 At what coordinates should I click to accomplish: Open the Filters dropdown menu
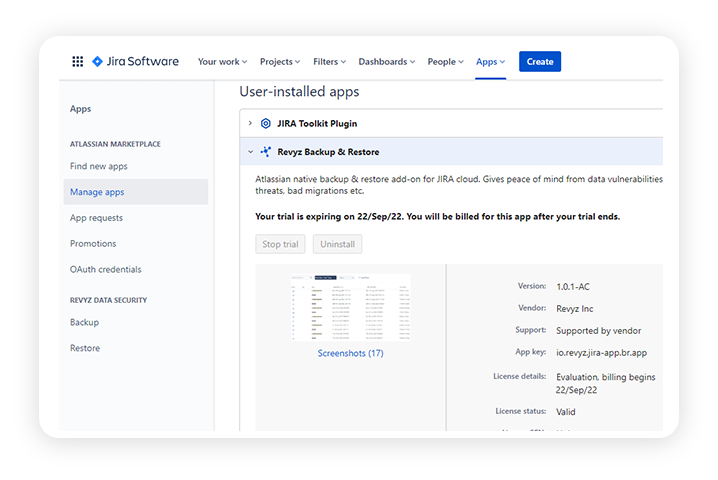click(x=329, y=62)
